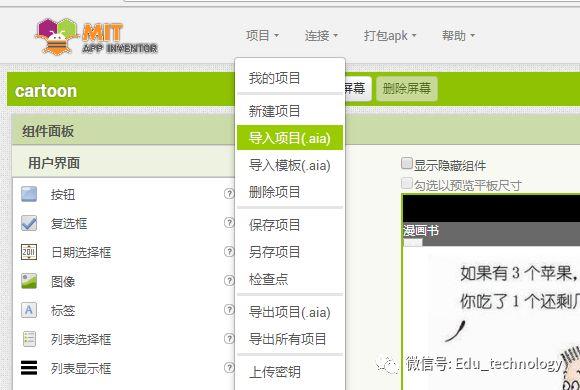Viewport: 580px width, 390px height.
Task: Click the 删除屏幕 button
Action: click(407, 88)
